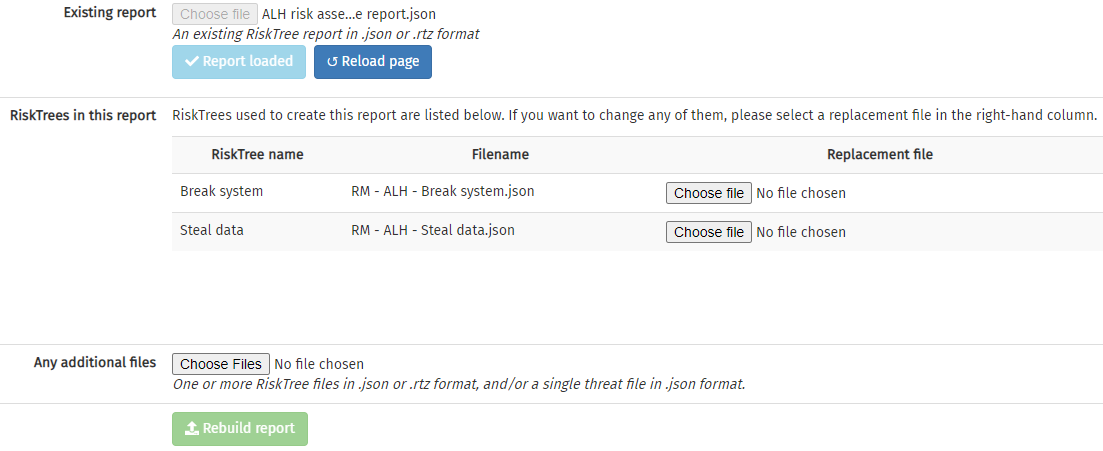Click the checkmark icon on Report loaded
The image size is (1103, 451).
pyautogui.click(x=191, y=62)
